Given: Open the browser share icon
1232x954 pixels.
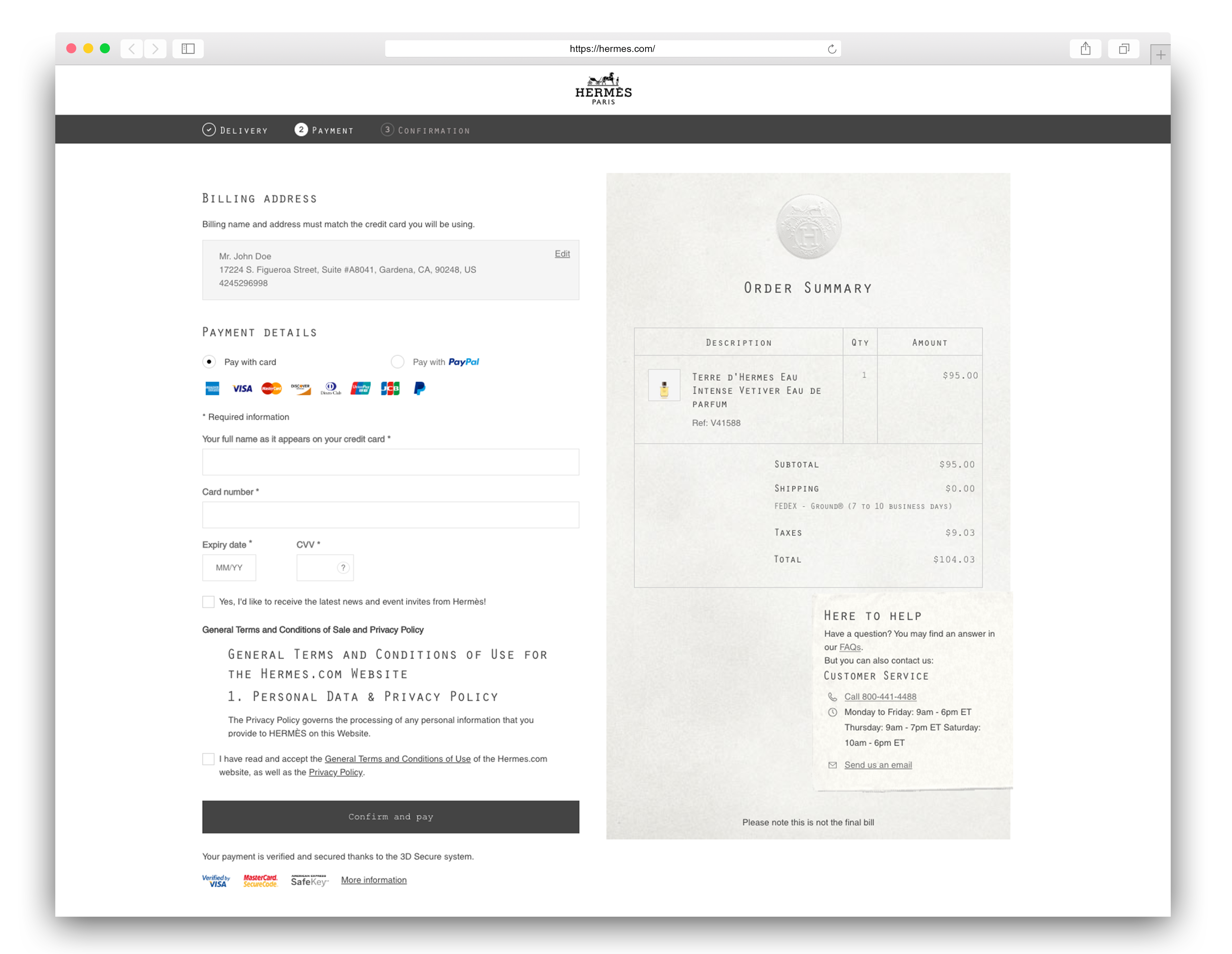Looking at the screenshot, I should 1085,49.
